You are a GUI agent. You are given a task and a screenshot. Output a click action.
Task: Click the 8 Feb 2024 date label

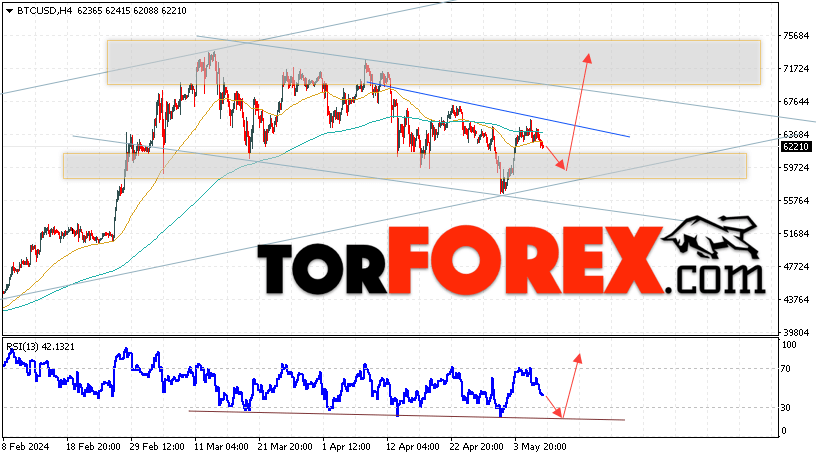[x=26, y=447]
